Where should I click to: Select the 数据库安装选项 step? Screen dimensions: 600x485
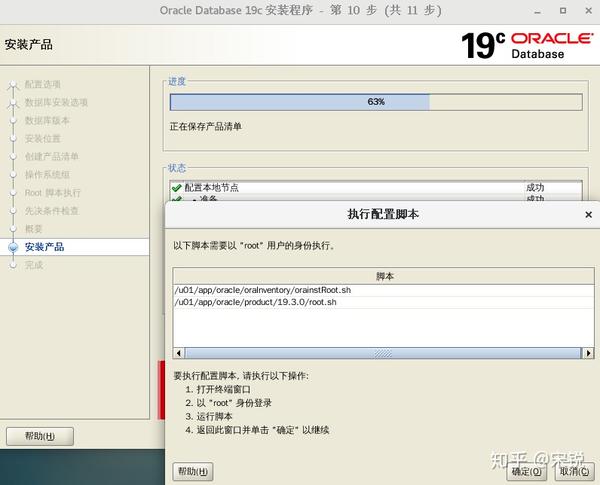point(56,102)
